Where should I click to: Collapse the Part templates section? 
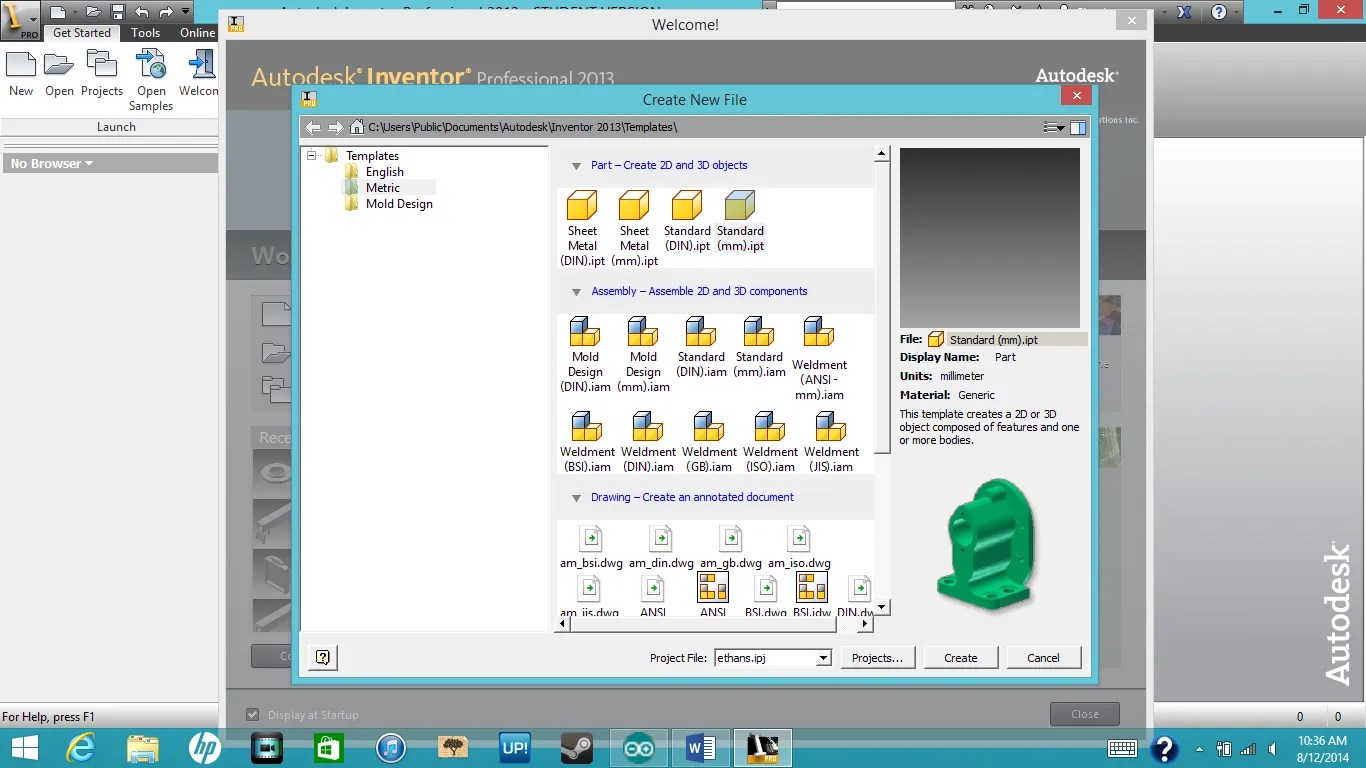(576, 166)
